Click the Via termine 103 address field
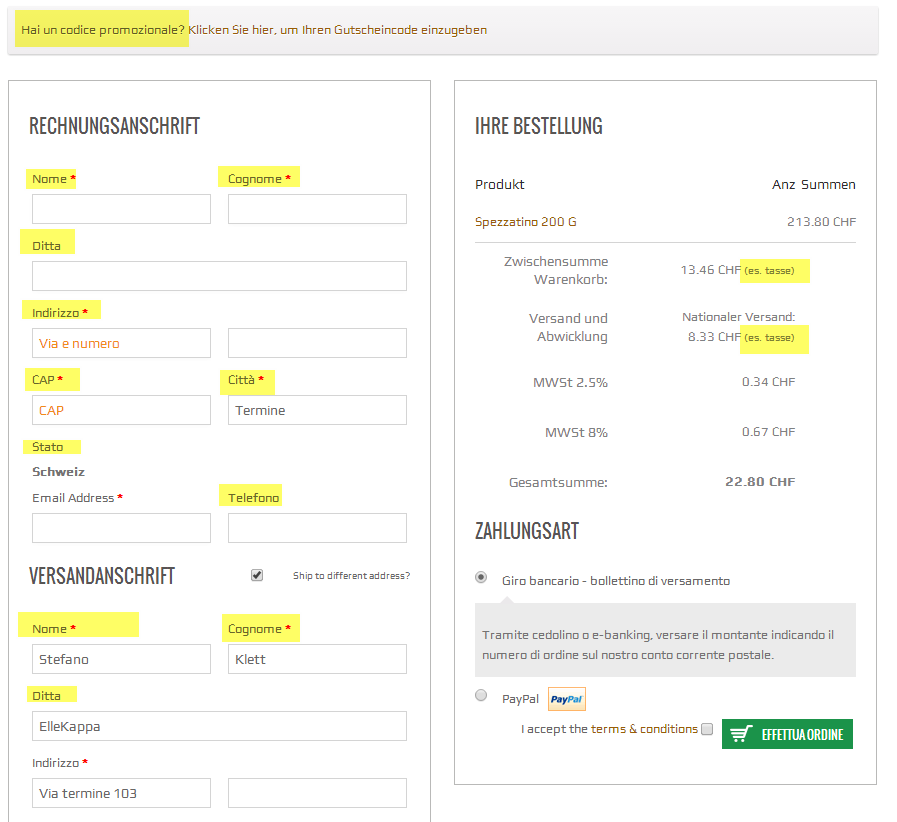Viewport: 897px width, 822px height. point(121,793)
